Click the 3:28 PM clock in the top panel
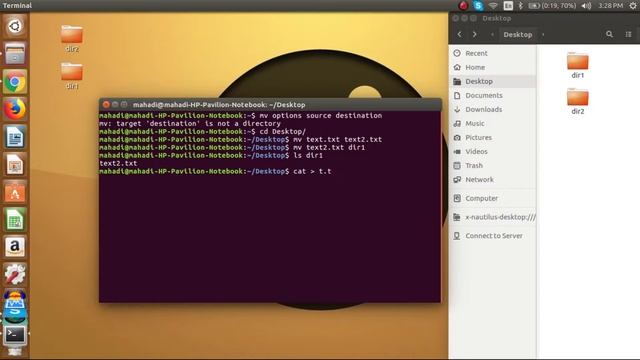The image size is (640, 360). click(611, 5)
